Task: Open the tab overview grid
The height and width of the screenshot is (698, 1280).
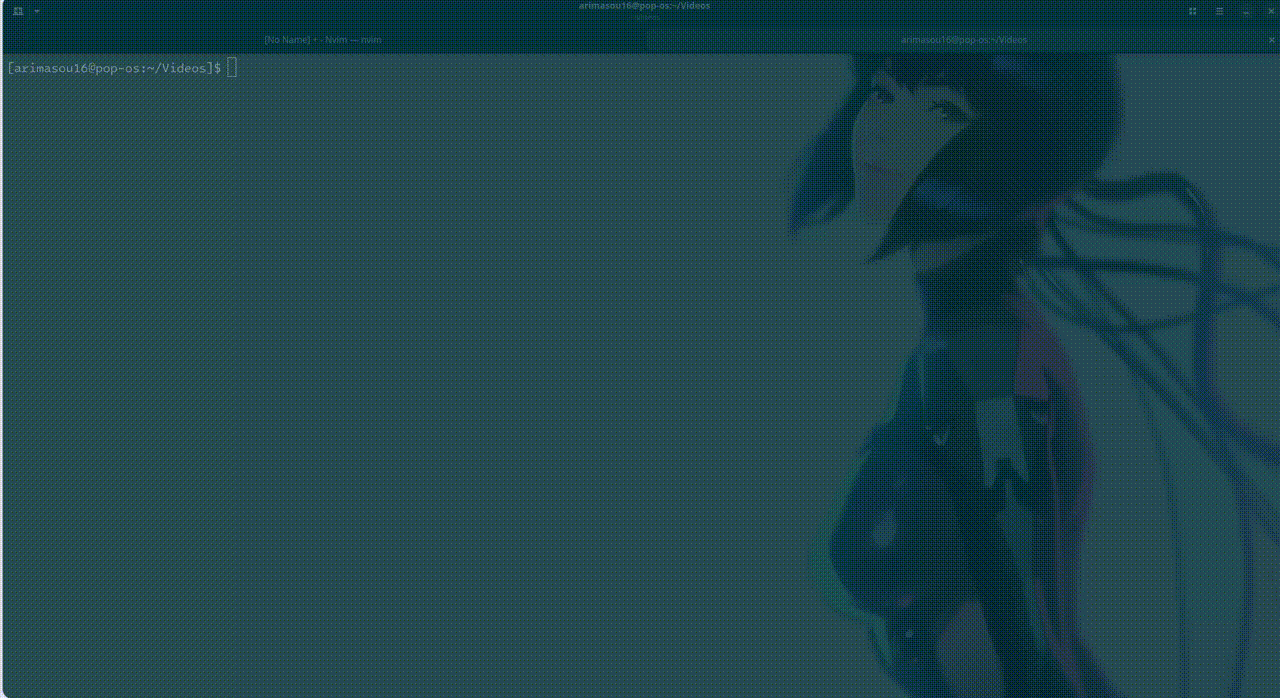Action: 1192,11
